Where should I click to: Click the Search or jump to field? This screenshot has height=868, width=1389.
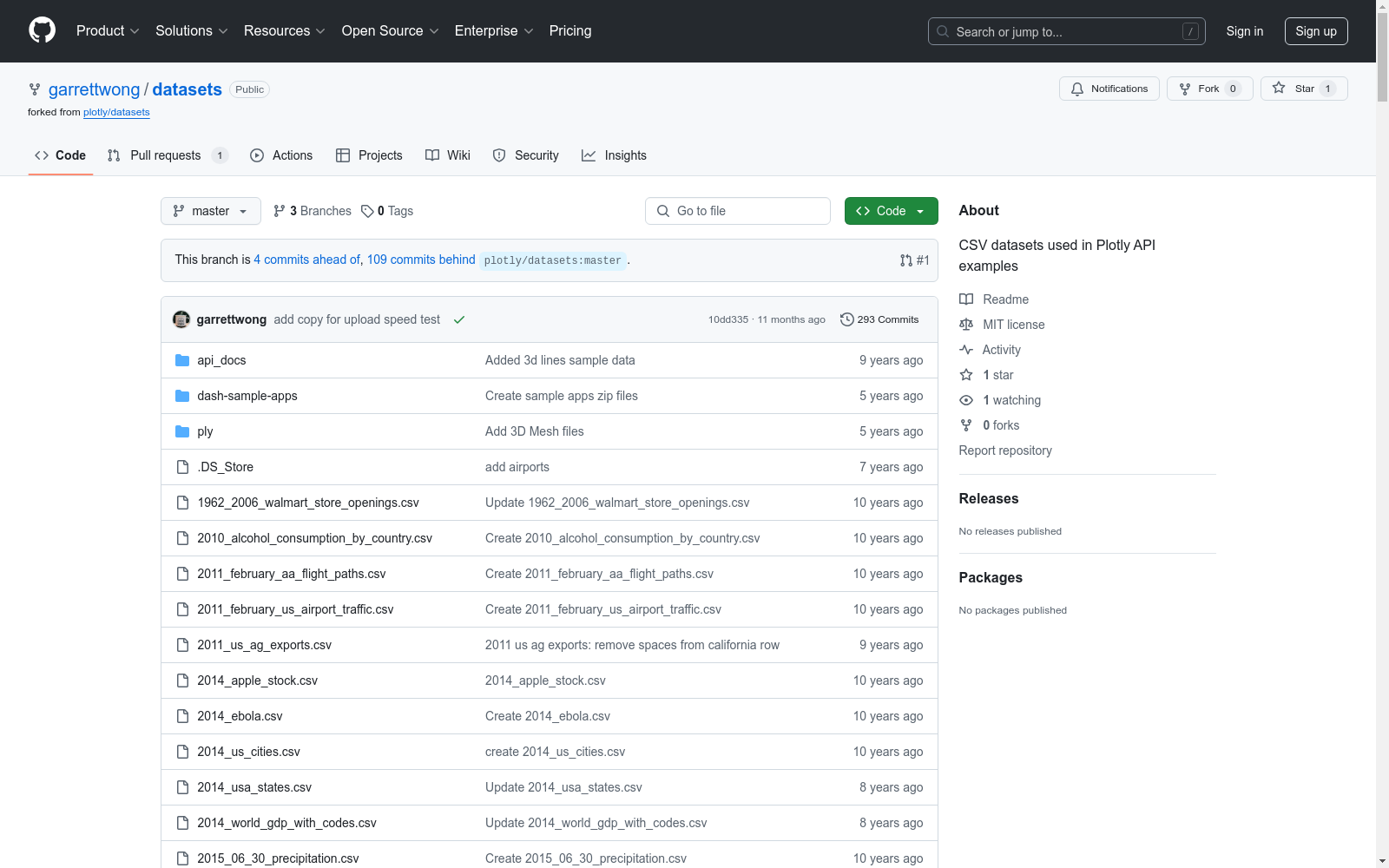coord(1067,31)
